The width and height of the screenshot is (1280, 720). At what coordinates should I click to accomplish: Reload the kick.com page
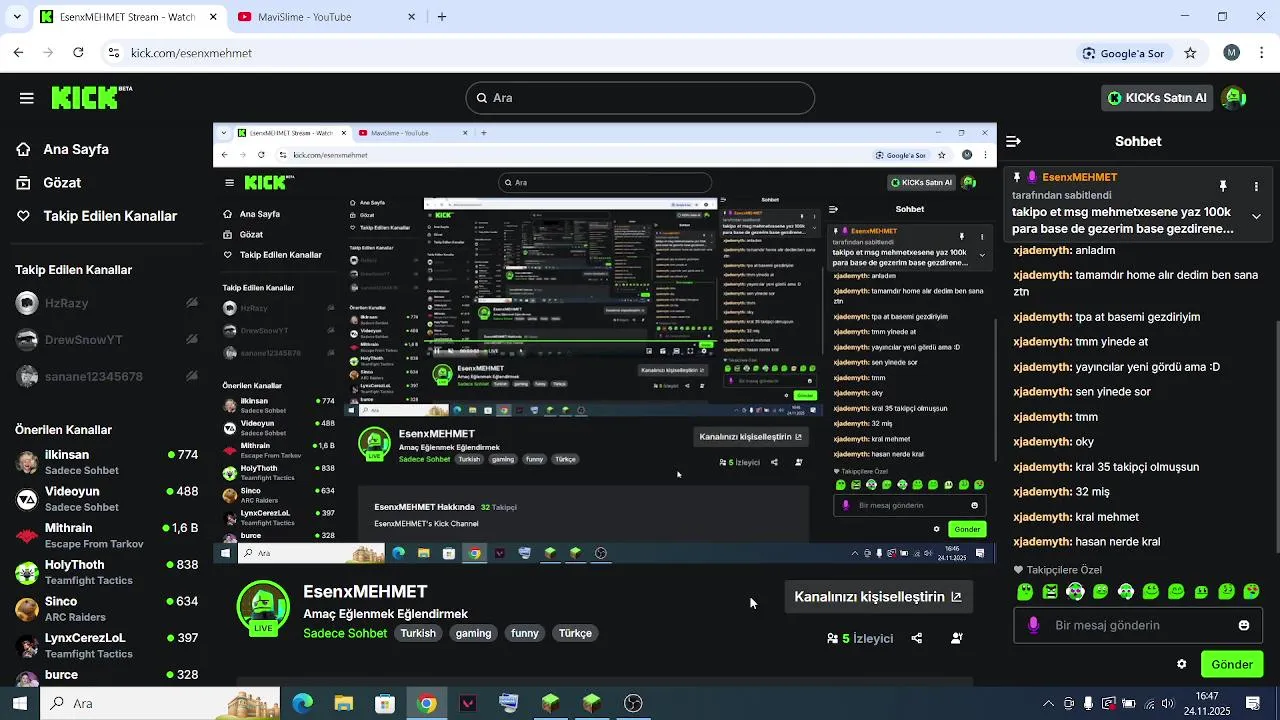point(78,53)
